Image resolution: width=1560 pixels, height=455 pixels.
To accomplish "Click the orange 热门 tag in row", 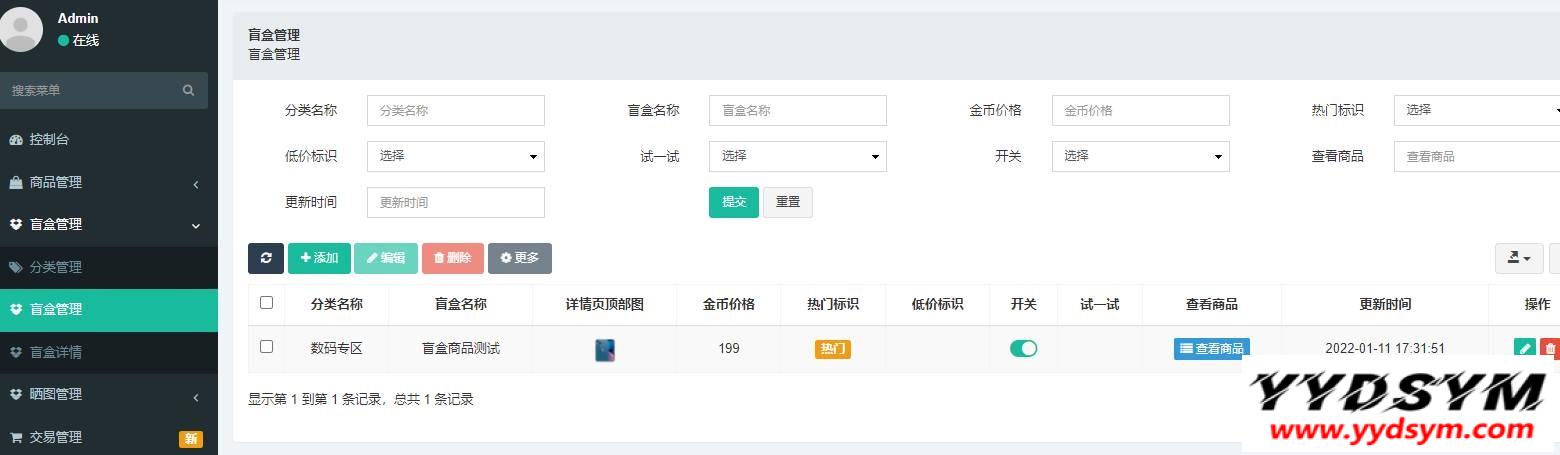I will point(832,349).
